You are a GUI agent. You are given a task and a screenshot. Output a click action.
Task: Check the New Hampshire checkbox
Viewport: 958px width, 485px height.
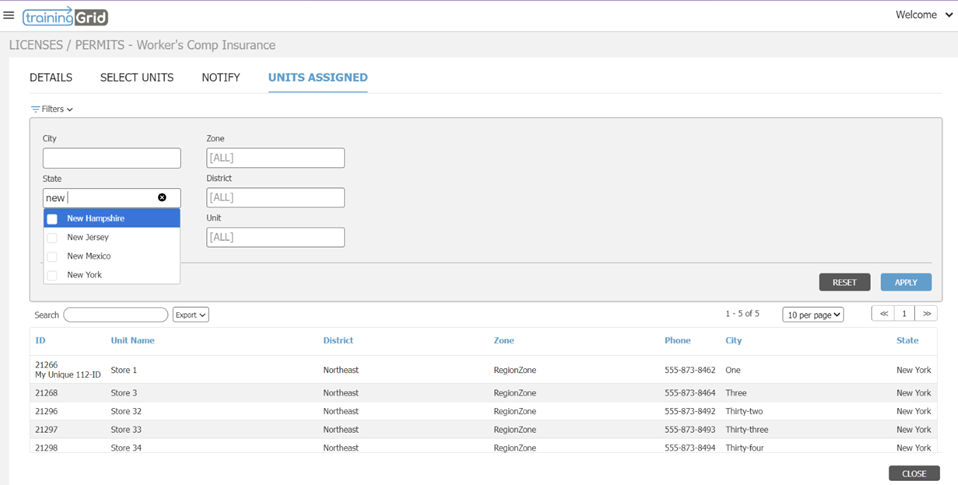[x=52, y=219]
